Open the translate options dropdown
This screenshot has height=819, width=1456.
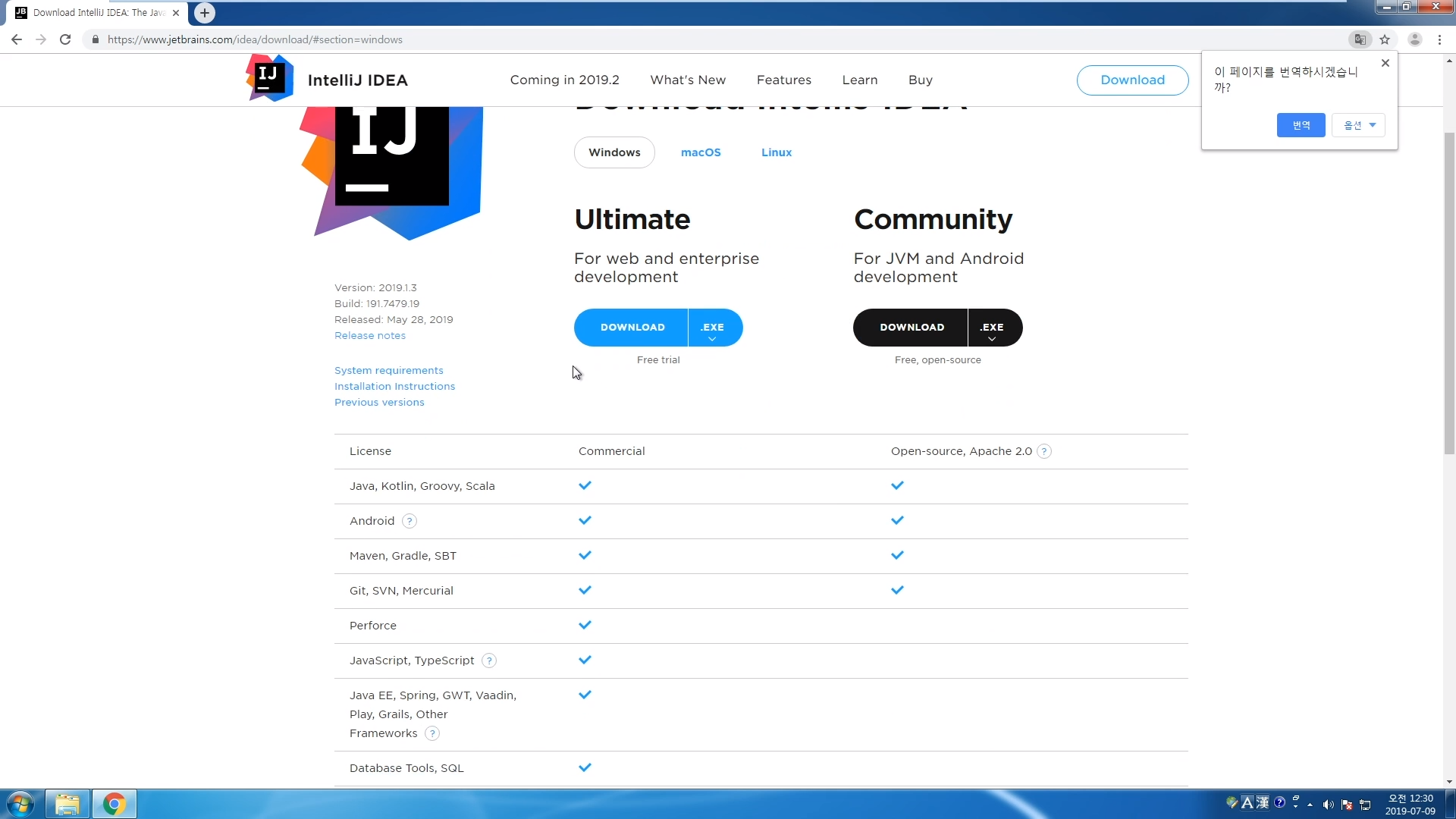(x=1358, y=125)
